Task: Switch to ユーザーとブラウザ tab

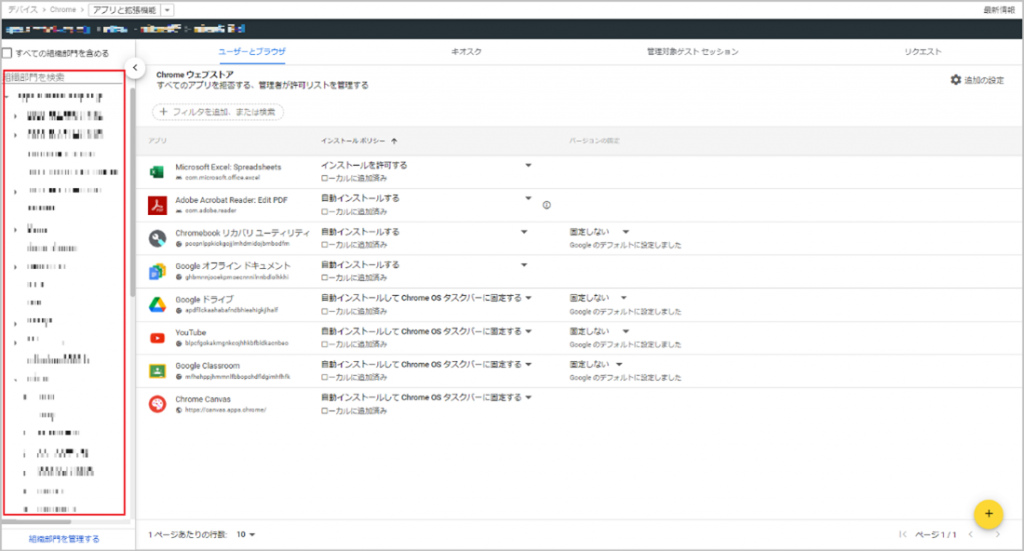Action: pos(251,52)
